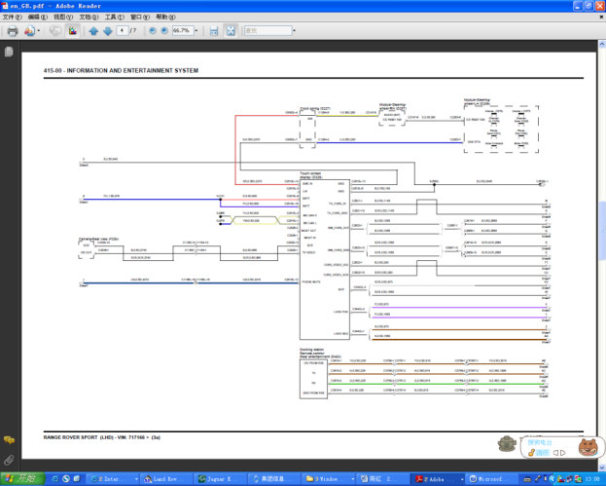Viewport: 606px width, 486px height.
Task: Open the 视图 (View) menu
Action: tap(62, 17)
